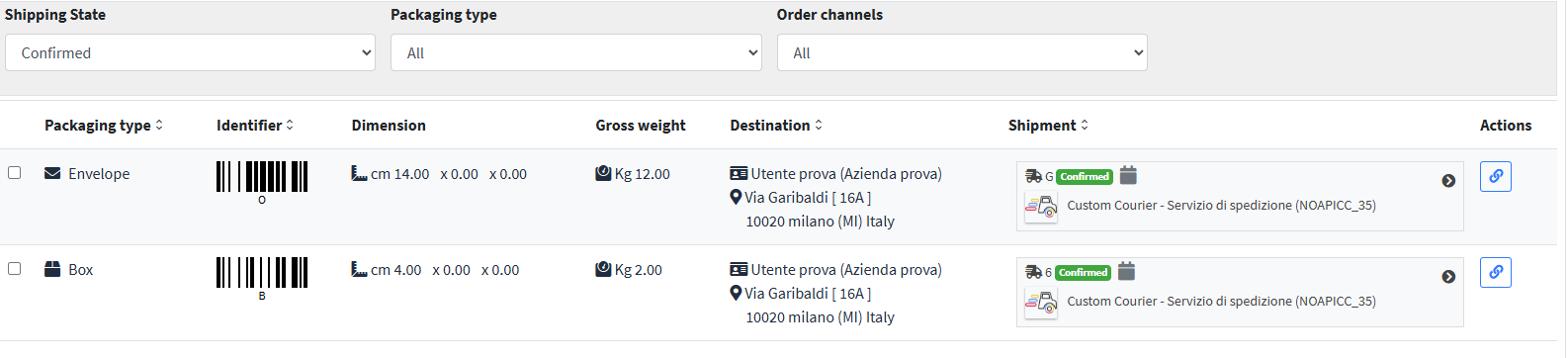
Task: Sort table by Shipment column
Action: (1048, 126)
